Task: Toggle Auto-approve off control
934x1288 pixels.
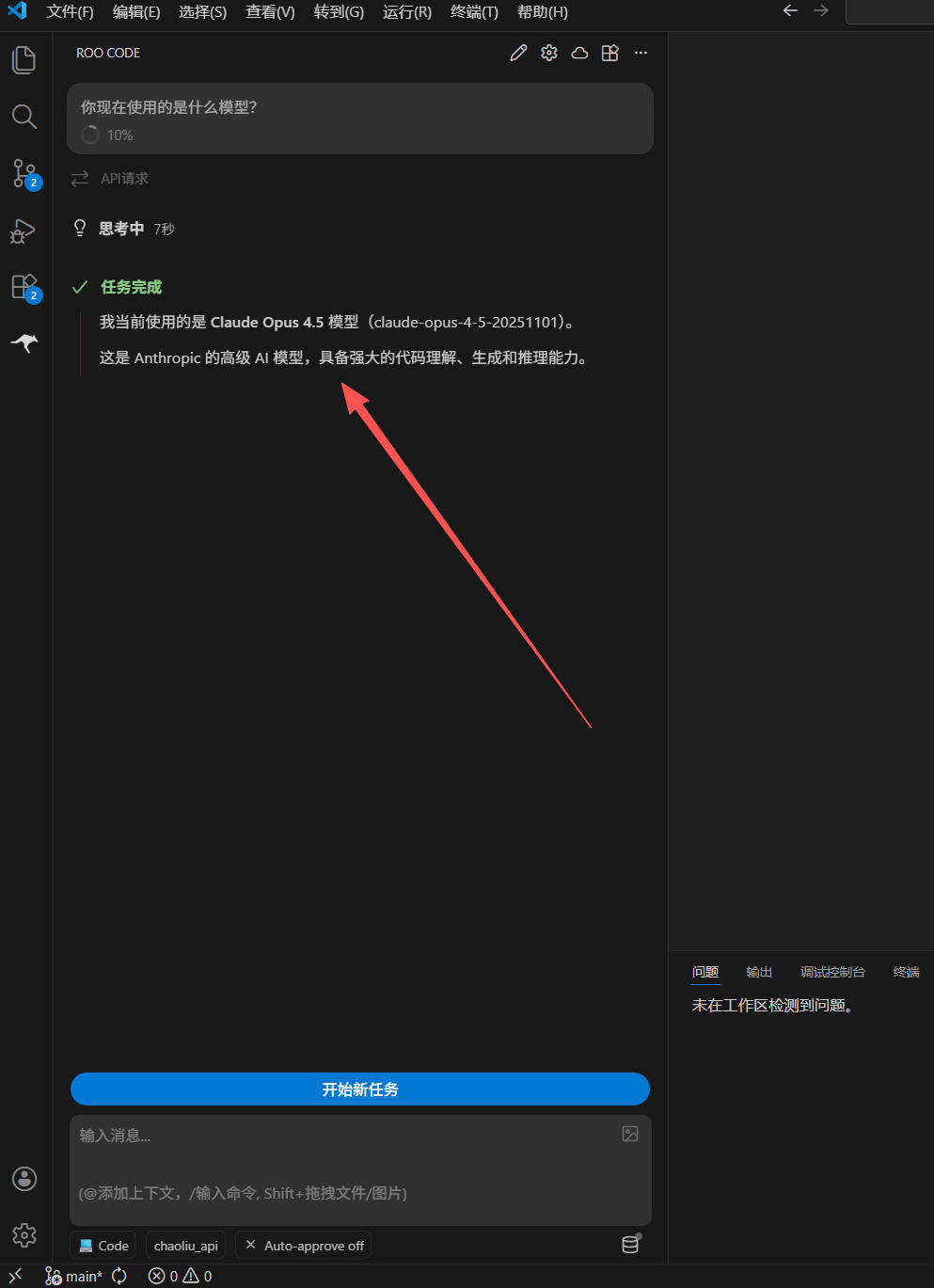Action: coord(304,1245)
